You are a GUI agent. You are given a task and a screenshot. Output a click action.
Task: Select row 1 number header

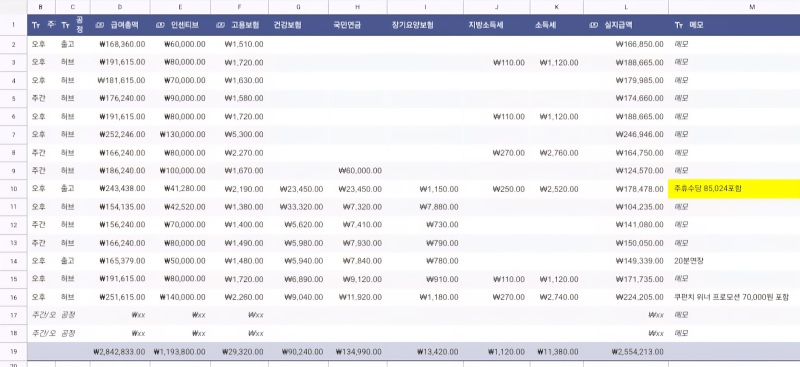(x=14, y=25)
